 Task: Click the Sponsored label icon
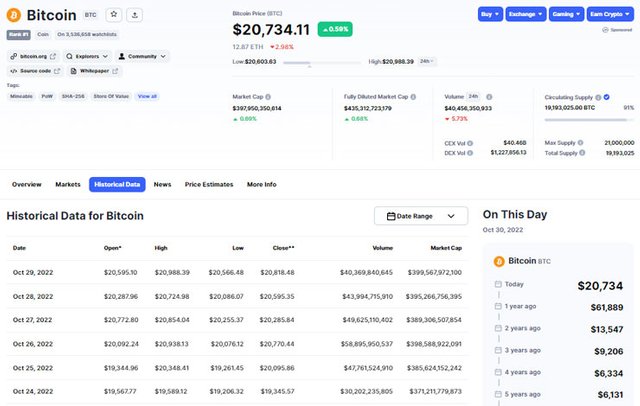coord(605,30)
